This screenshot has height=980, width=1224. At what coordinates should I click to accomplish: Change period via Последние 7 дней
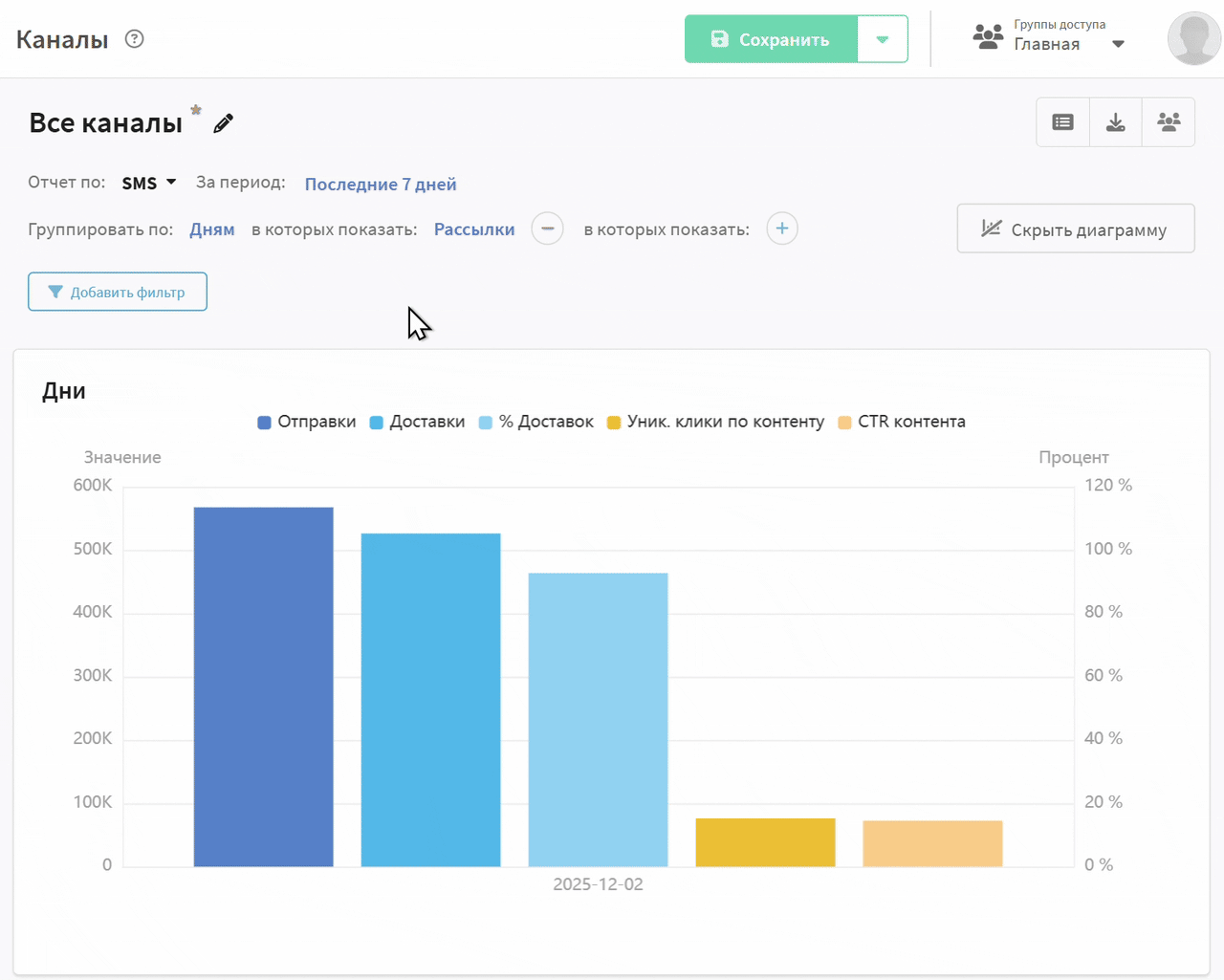pyautogui.click(x=380, y=184)
